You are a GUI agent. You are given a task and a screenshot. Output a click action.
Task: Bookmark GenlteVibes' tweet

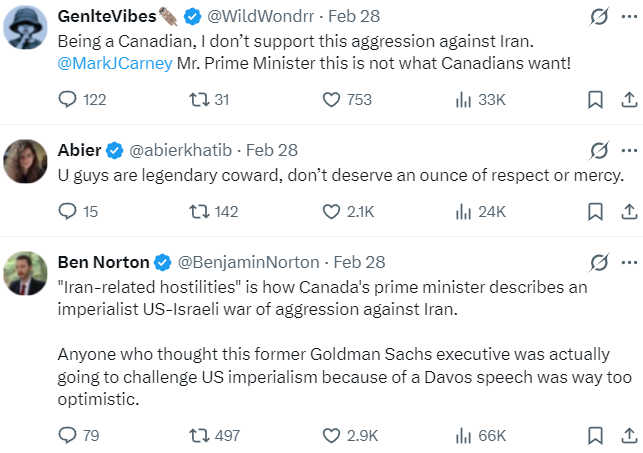(x=594, y=99)
